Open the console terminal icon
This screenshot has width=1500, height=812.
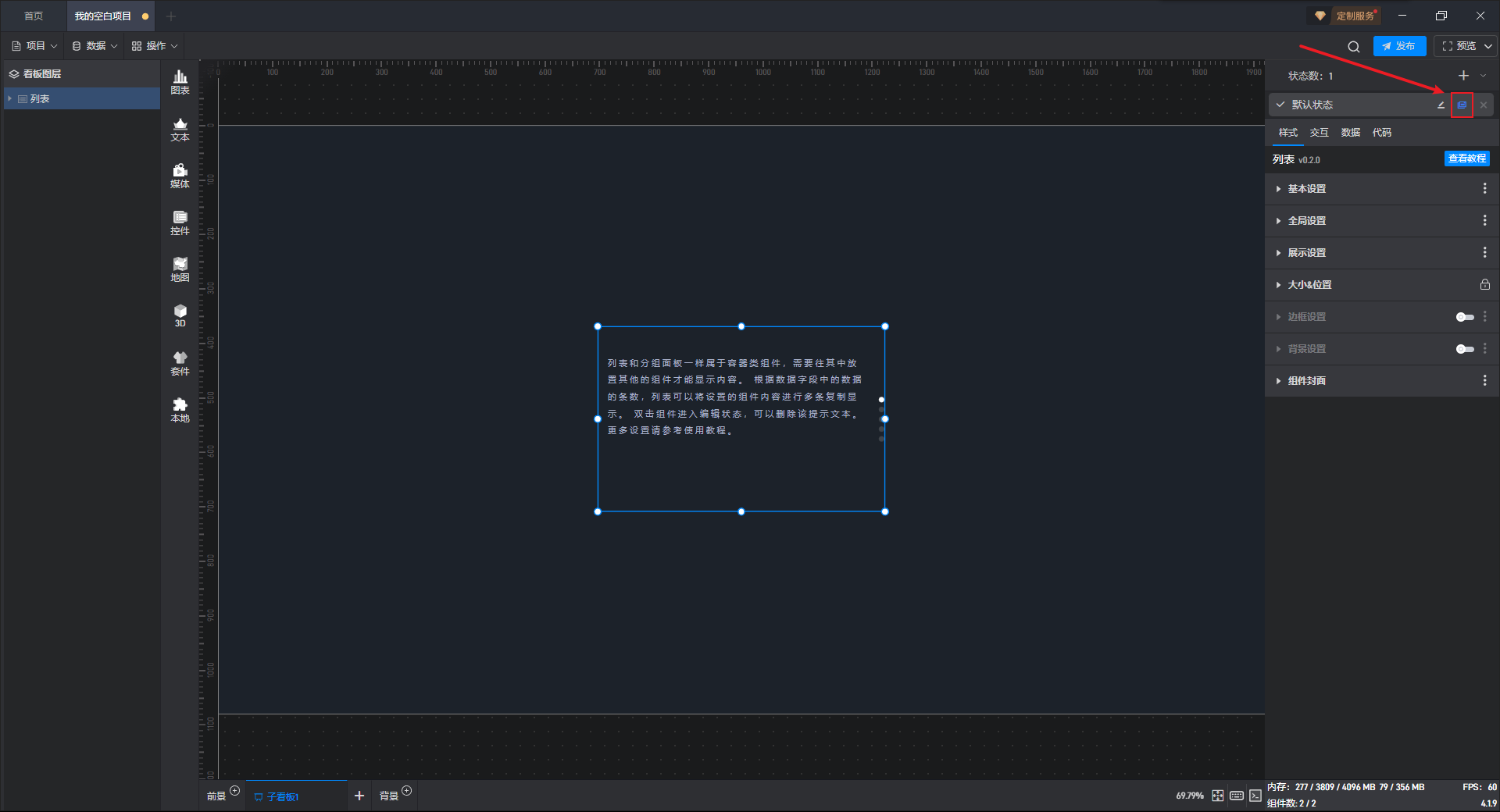coord(1255,796)
